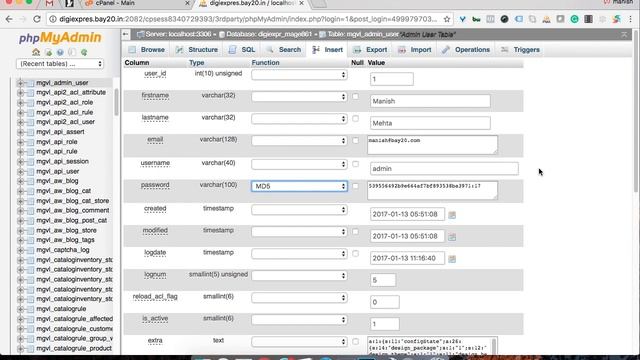
Task: Open the Chrome three-dot menu
Action: click(631, 19)
